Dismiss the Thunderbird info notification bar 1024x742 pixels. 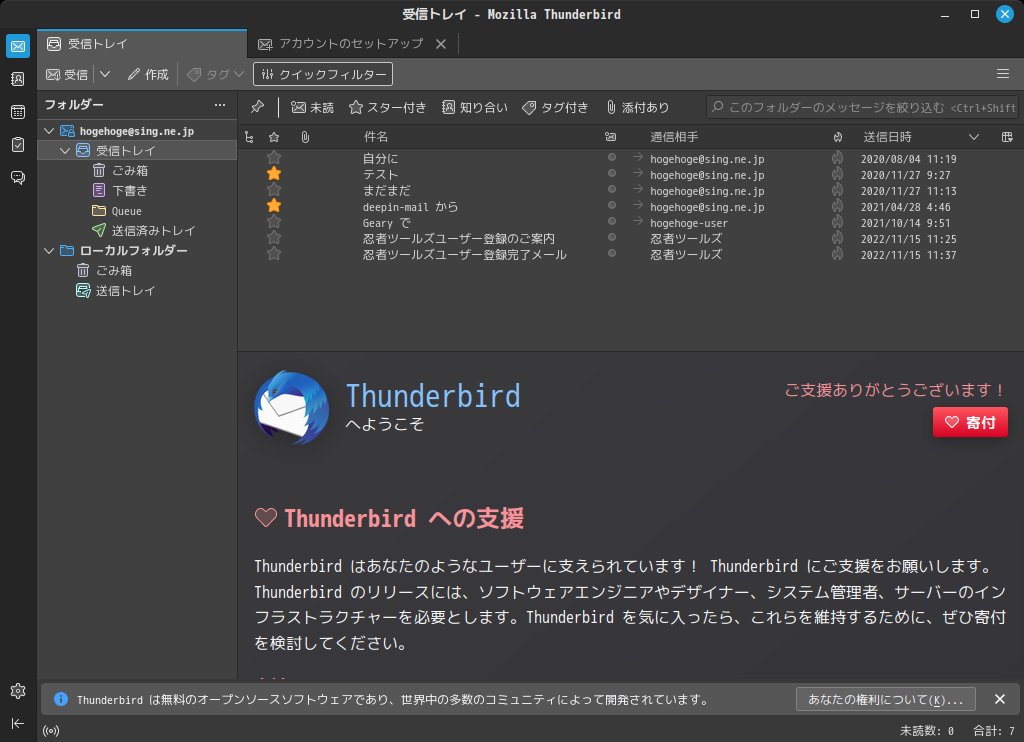tap(999, 699)
